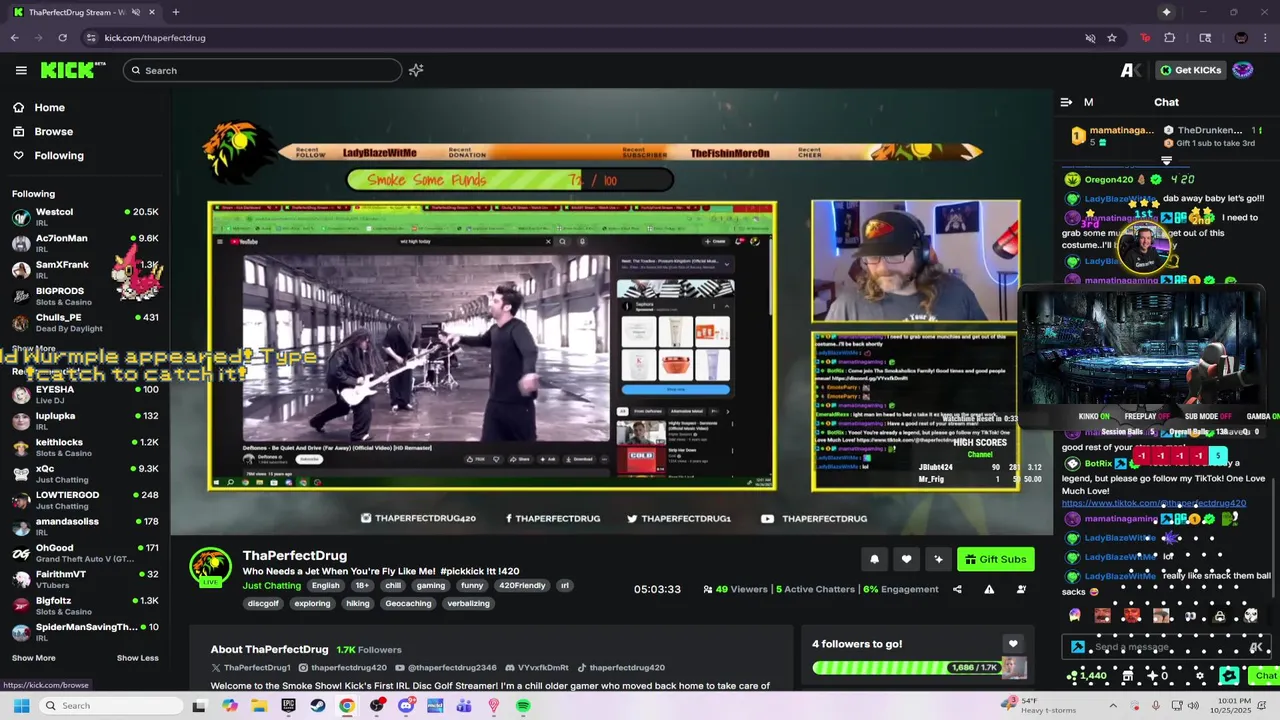Select the eyes emote in chat
This screenshot has height=720, width=1280.
click(1190, 616)
